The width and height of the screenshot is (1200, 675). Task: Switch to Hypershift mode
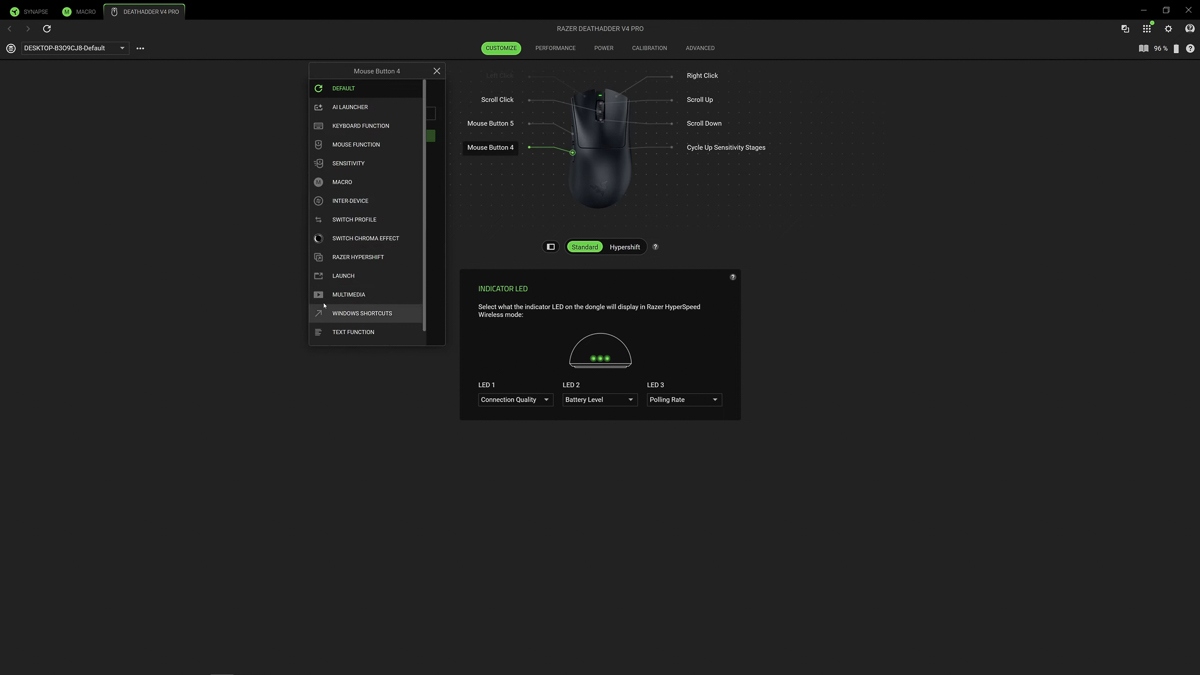pyautogui.click(x=625, y=247)
